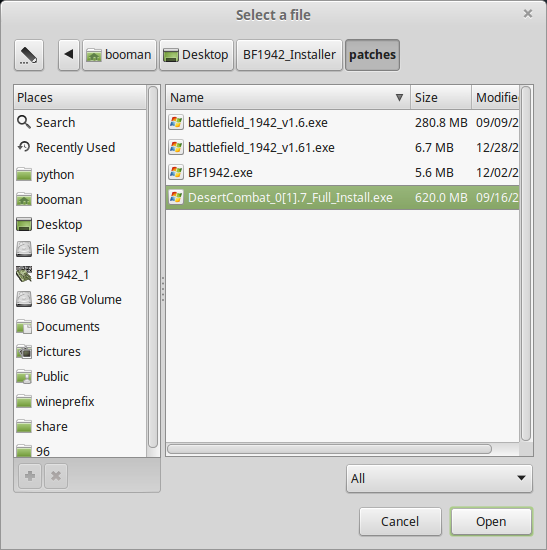Click the Places sidebar vertical scrollbar

(x=153, y=267)
